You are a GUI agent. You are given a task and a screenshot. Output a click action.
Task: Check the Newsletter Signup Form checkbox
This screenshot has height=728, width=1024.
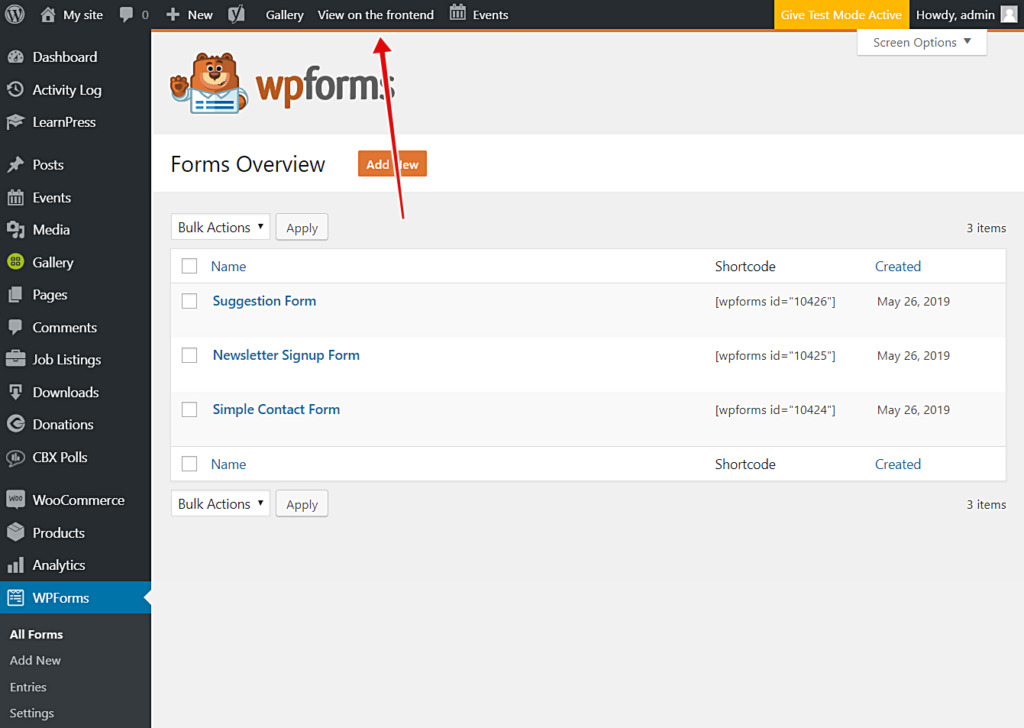point(189,354)
